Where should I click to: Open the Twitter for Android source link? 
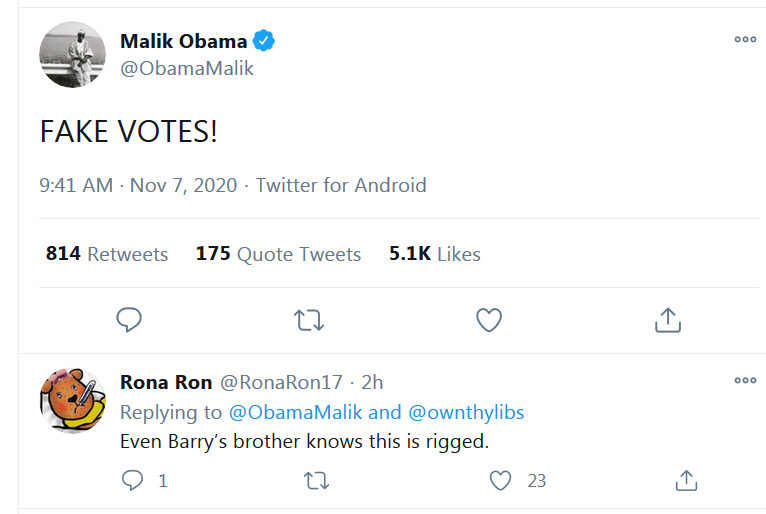[341, 186]
